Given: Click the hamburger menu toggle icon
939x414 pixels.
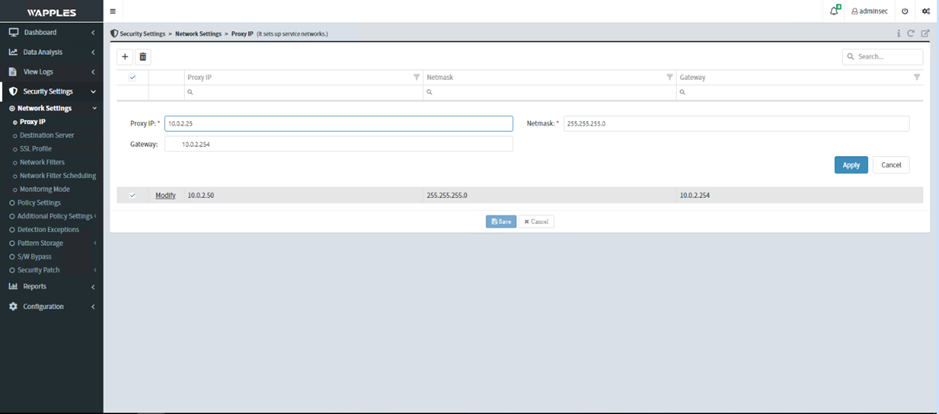Looking at the screenshot, I should pos(113,11).
